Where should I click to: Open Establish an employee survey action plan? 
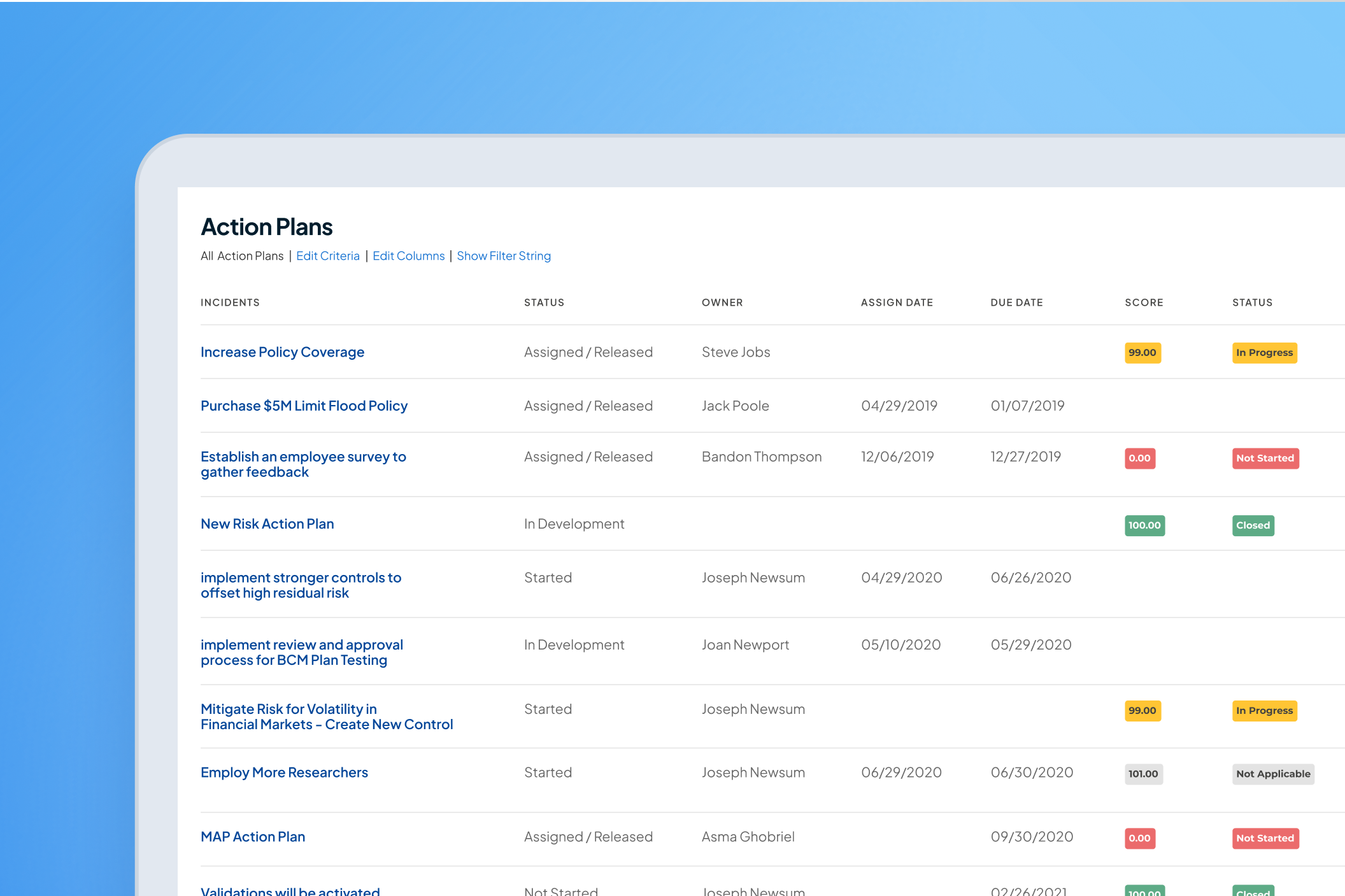pyautogui.click(x=303, y=464)
